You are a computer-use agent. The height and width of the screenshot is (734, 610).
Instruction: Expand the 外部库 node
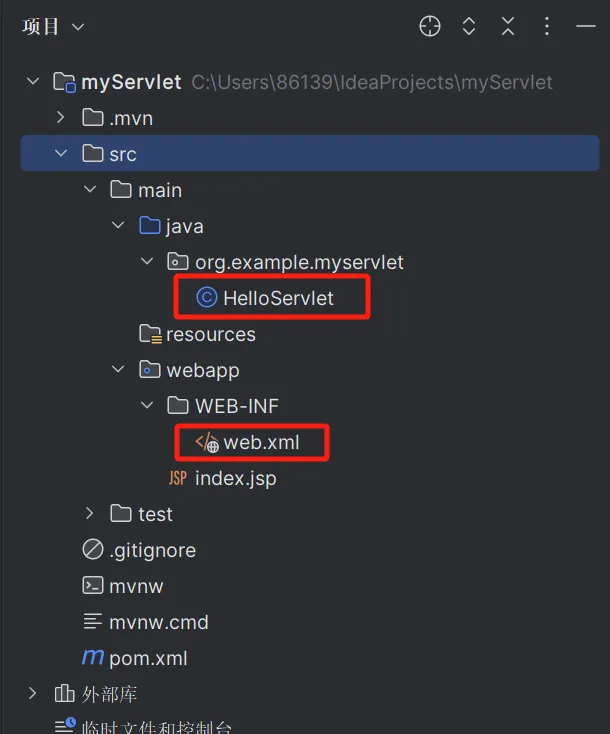pyautogui.click(x=32, y=693)
